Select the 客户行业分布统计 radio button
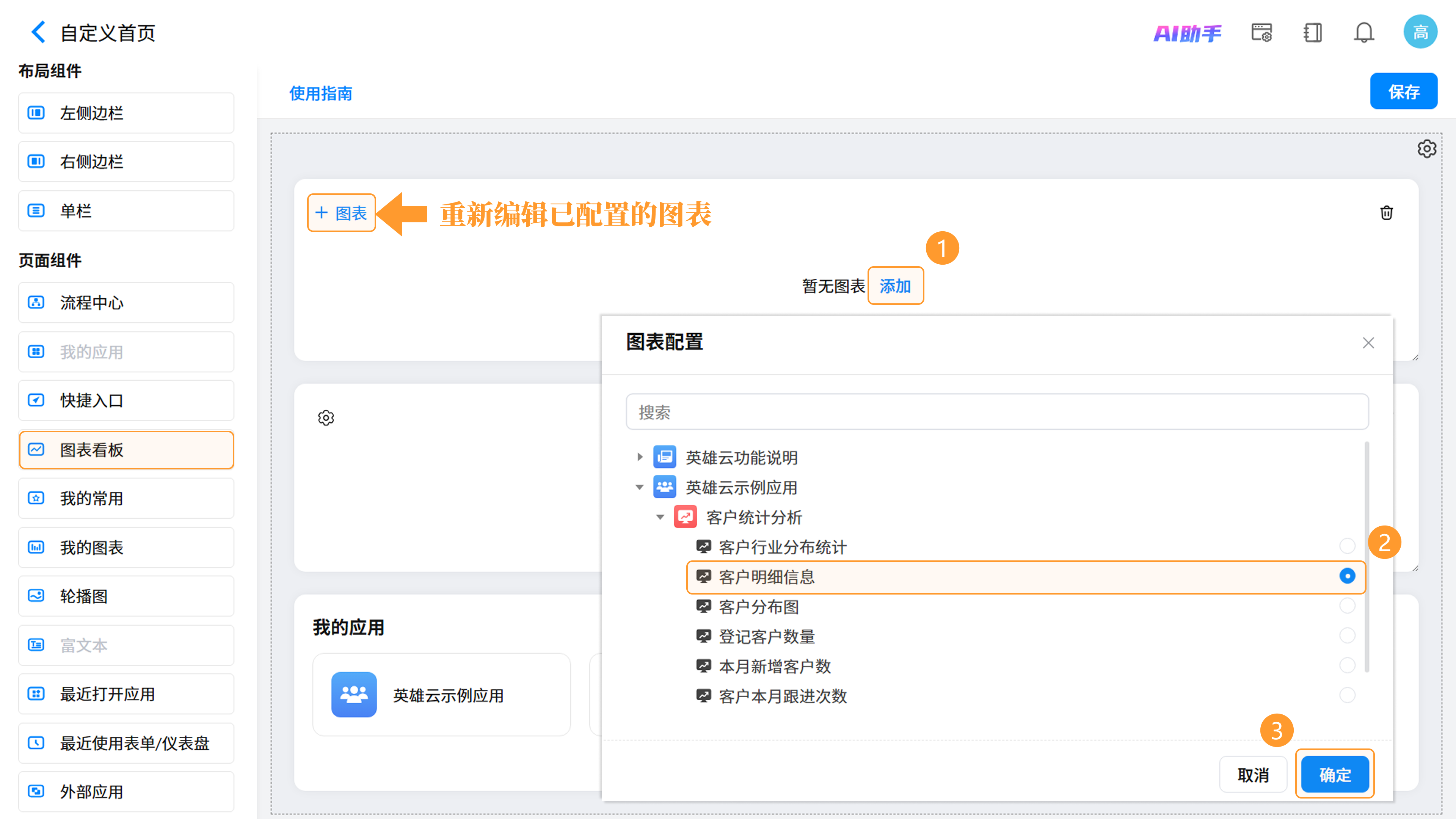This screenshot has height=819, width=1456. pos(1347,546)
